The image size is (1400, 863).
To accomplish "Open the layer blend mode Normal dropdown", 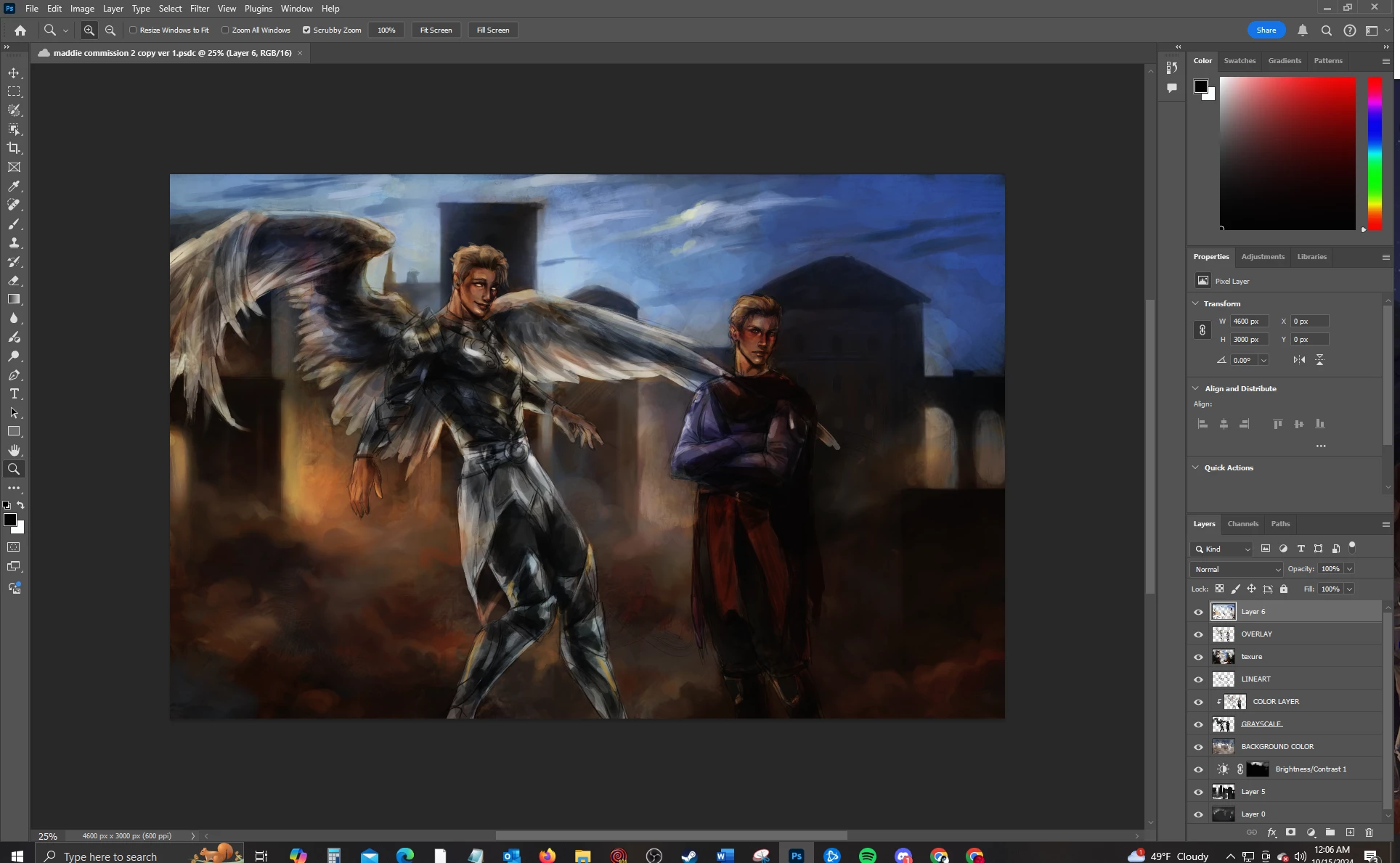I will [x=1236, y=569].
